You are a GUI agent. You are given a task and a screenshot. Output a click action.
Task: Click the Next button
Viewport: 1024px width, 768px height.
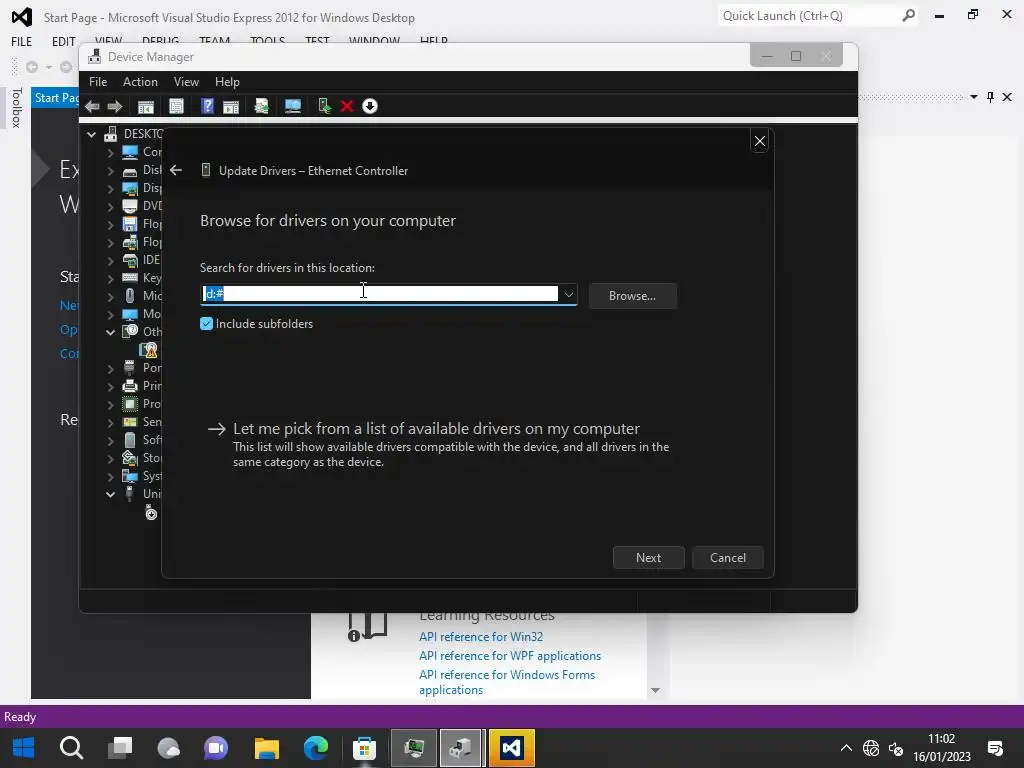[648, 558]
